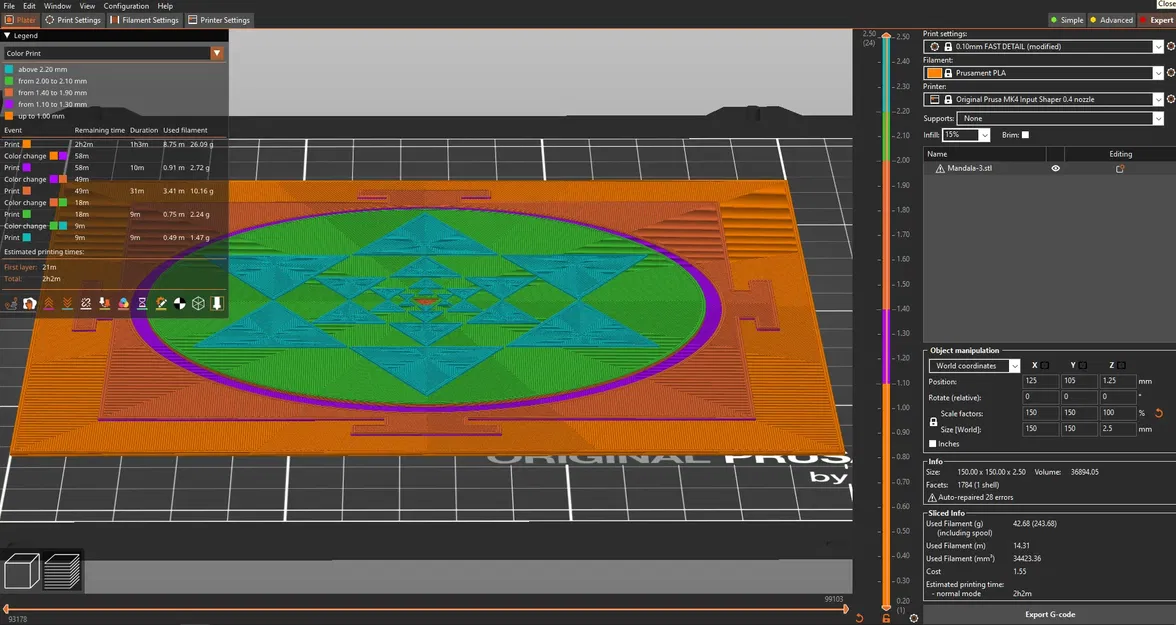
Task: Toggle travel moves visibility in legend toolbar
Action: pyautogui.click(x=11, y=303)
